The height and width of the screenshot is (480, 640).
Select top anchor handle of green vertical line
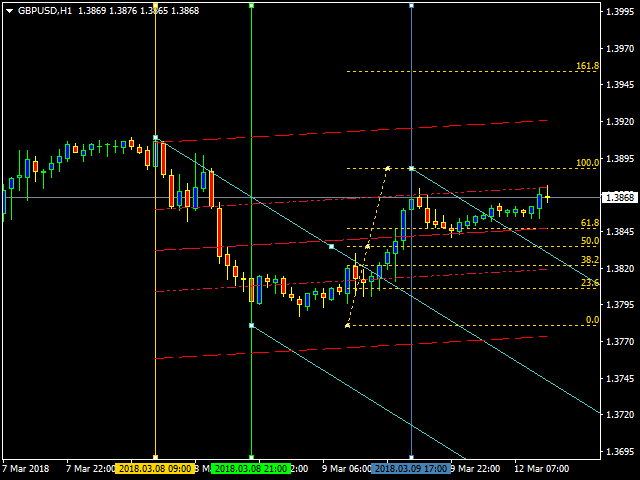251,6
